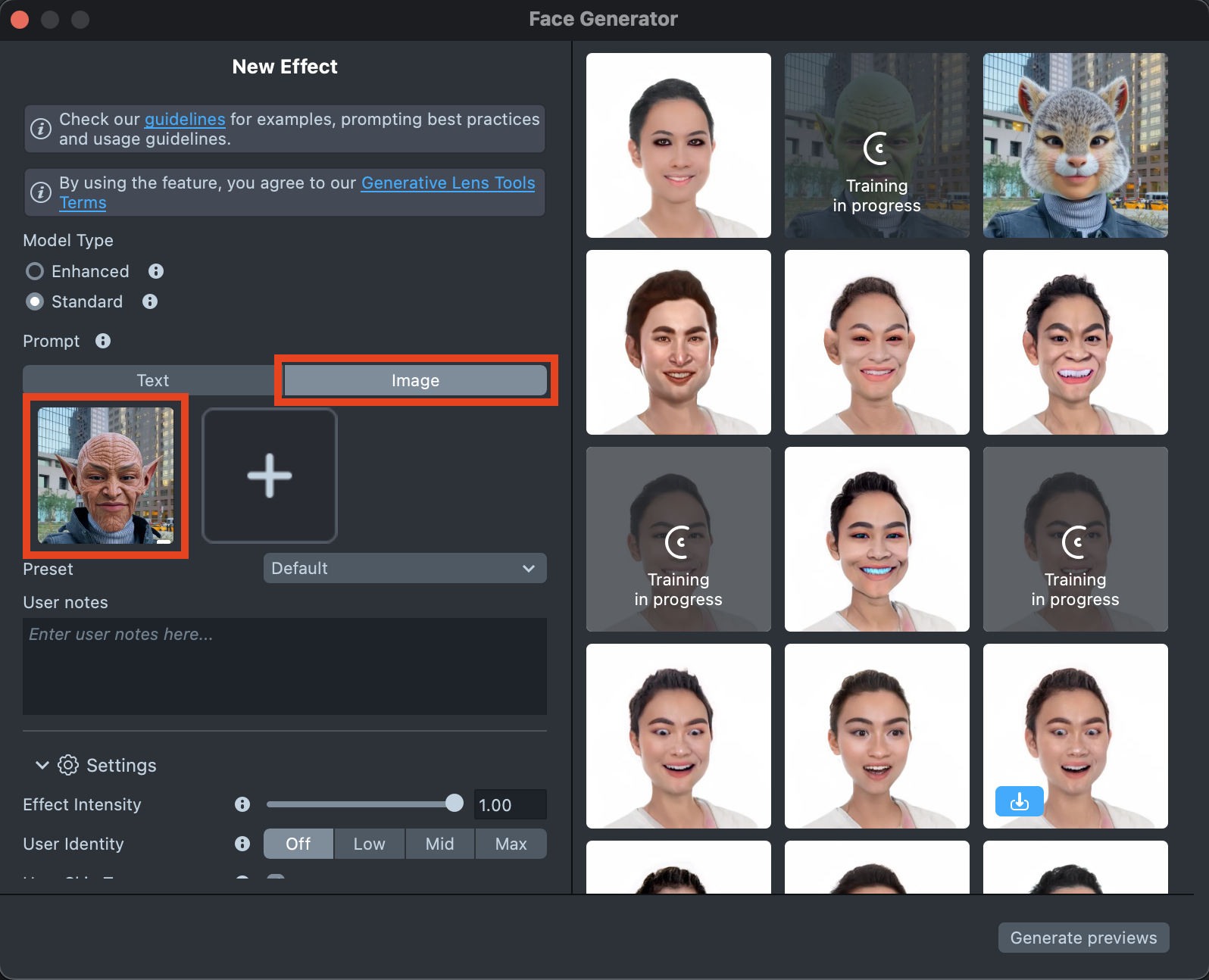Switch to the Text prompt tab
Screen dimensions: 1209x980
pos(152,380)
